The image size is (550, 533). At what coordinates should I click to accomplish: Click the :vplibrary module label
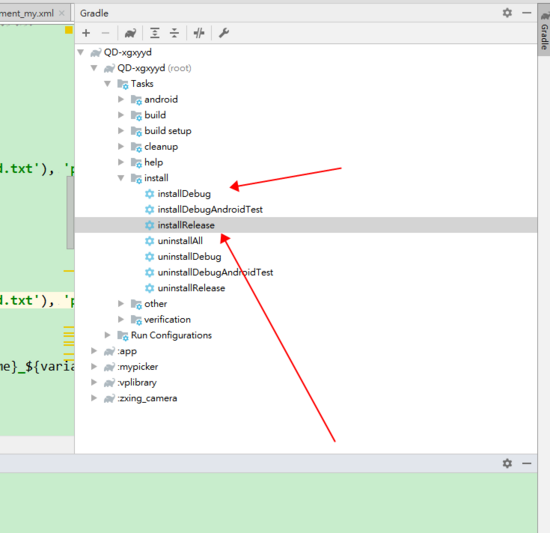pos(137,383)
